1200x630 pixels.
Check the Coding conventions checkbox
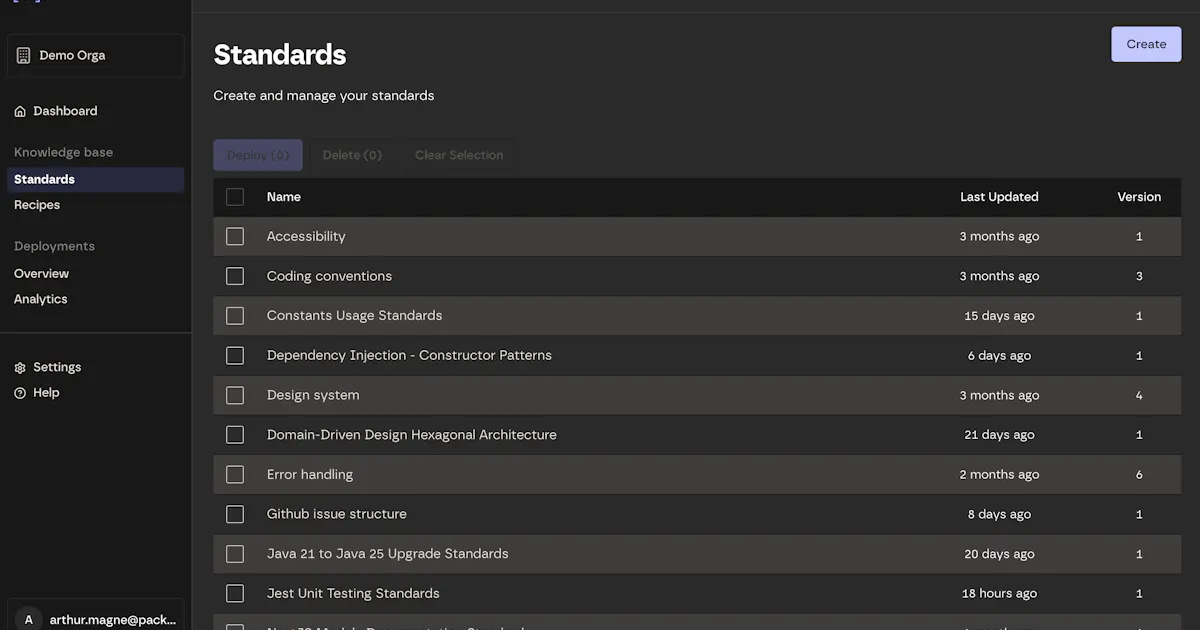point(235,276)
